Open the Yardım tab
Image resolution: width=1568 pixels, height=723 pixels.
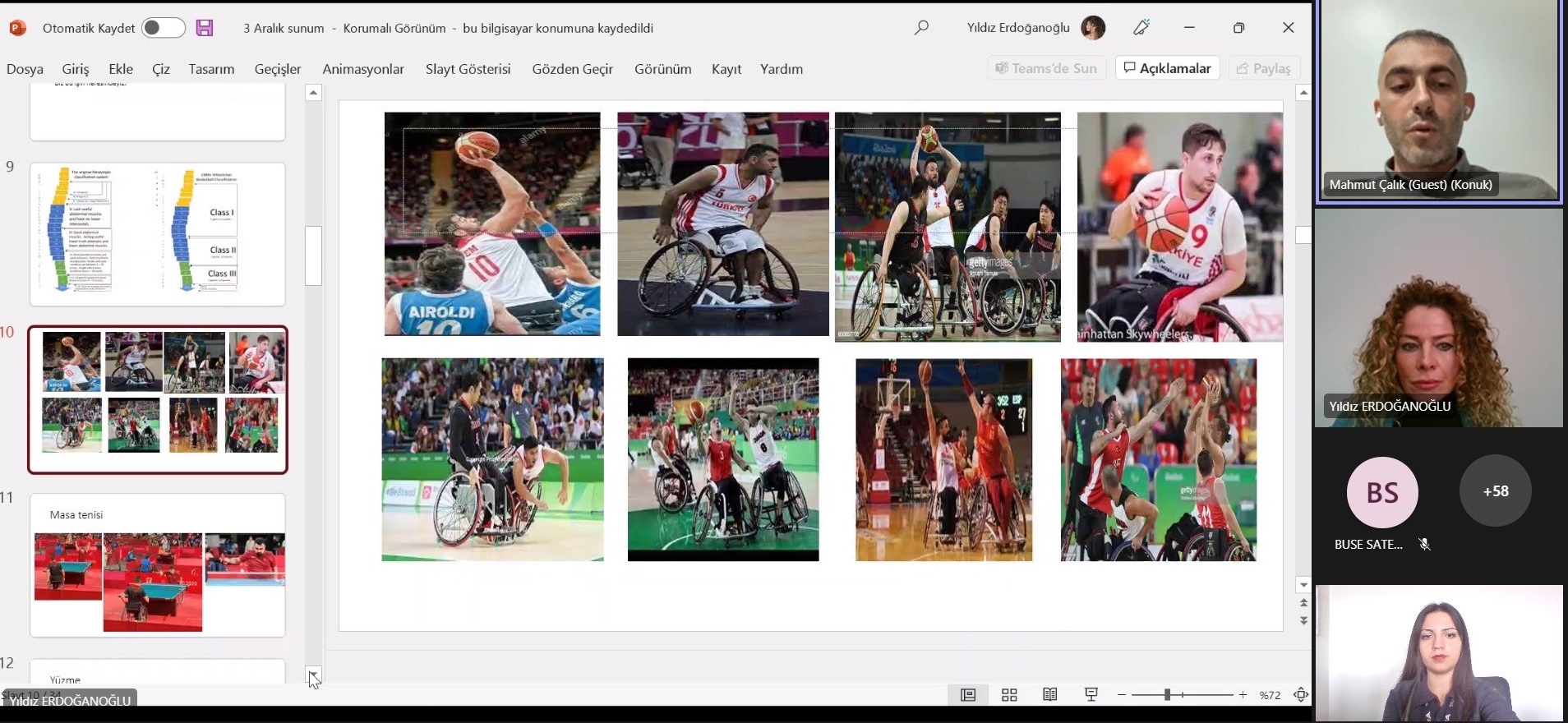782,69
